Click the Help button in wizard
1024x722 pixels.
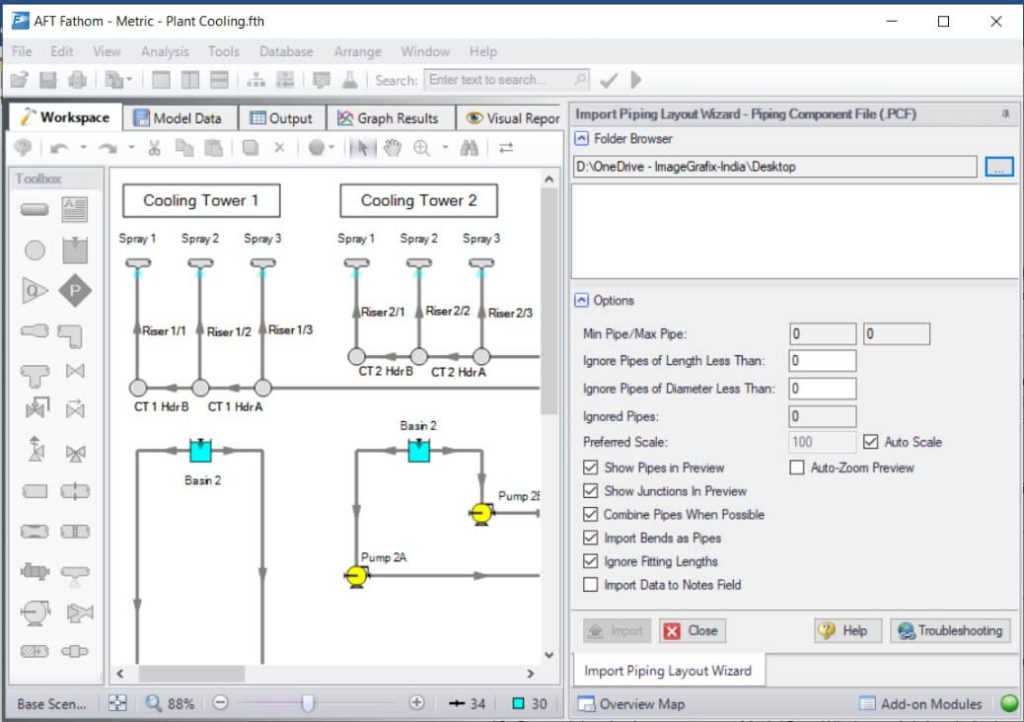pyautogui.click(x=847, y=631)
